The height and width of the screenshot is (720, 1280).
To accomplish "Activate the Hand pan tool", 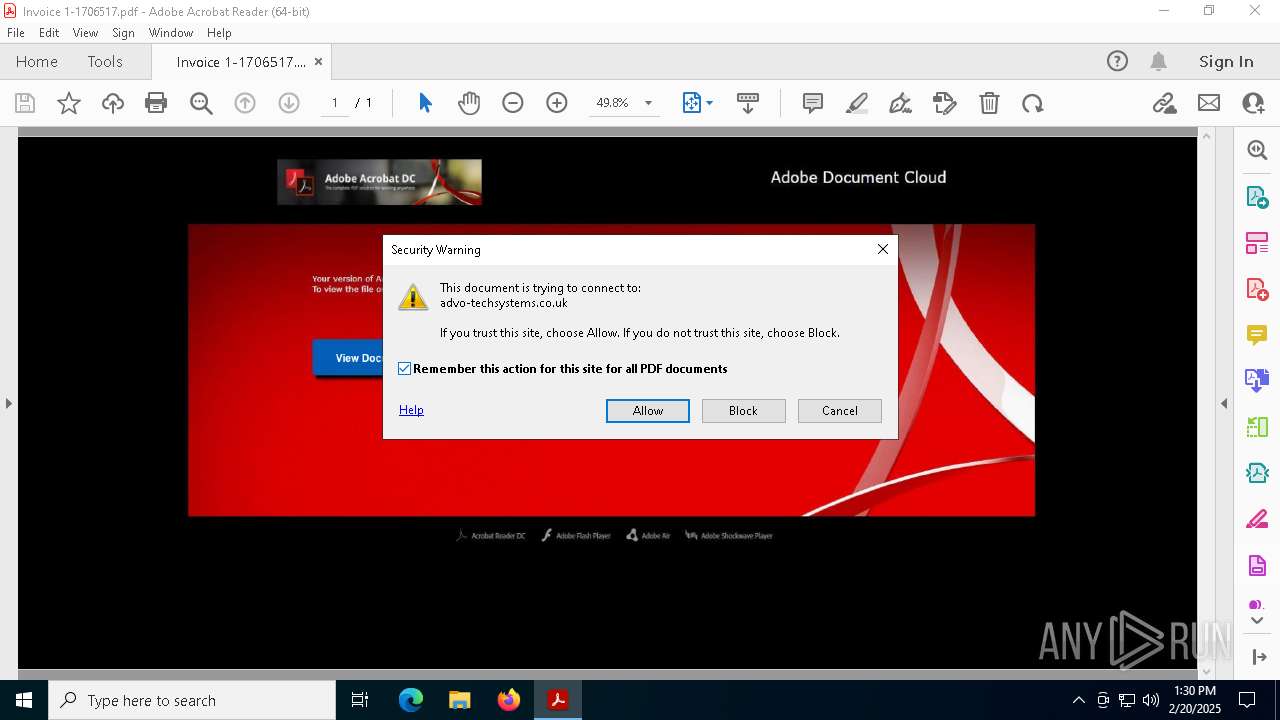I will (x=469, y=103).
